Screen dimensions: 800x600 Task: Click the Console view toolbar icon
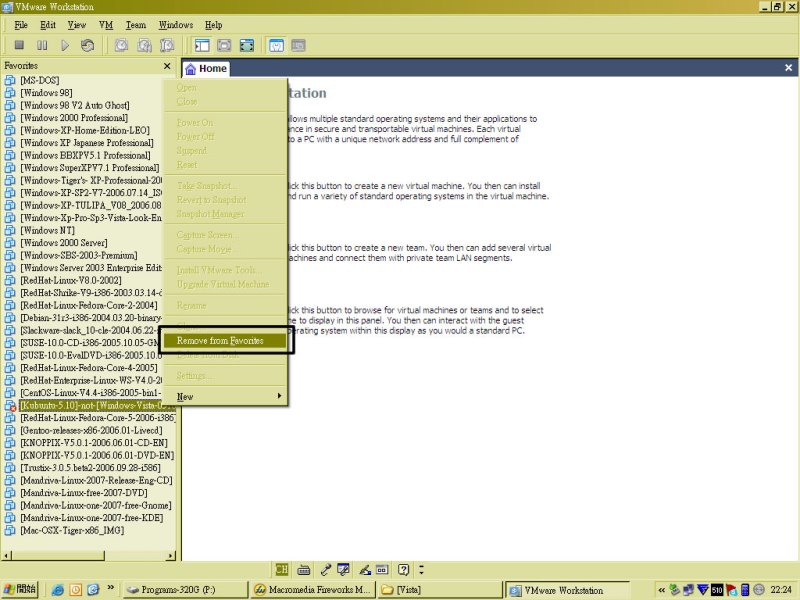pos(298,45)
